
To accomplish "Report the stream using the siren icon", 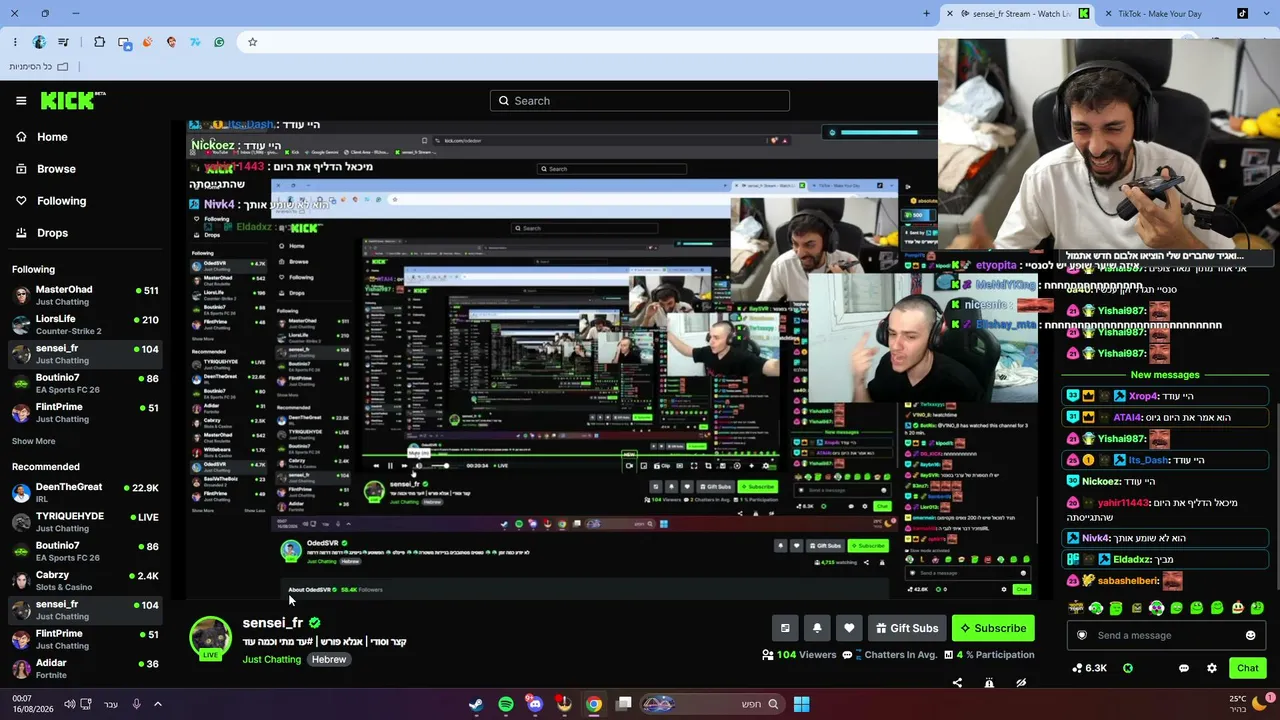I will point(989,683).
